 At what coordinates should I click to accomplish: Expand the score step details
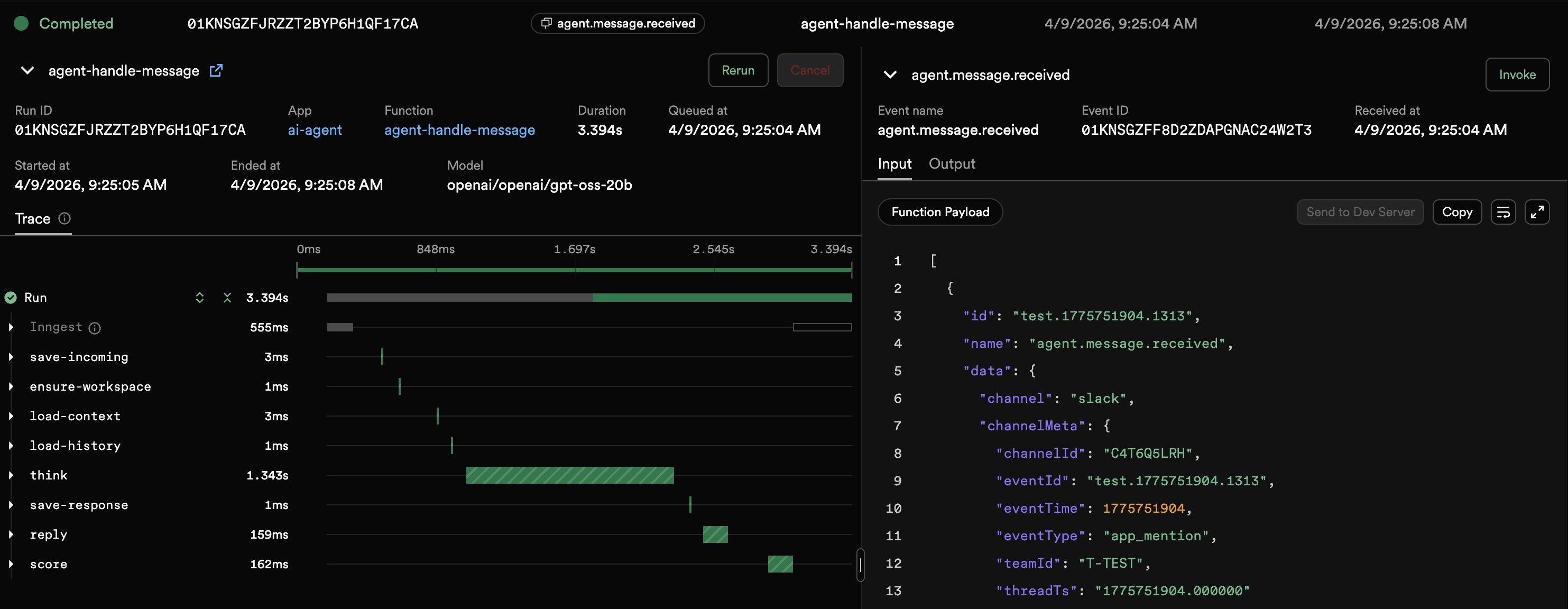pos(11,564)
